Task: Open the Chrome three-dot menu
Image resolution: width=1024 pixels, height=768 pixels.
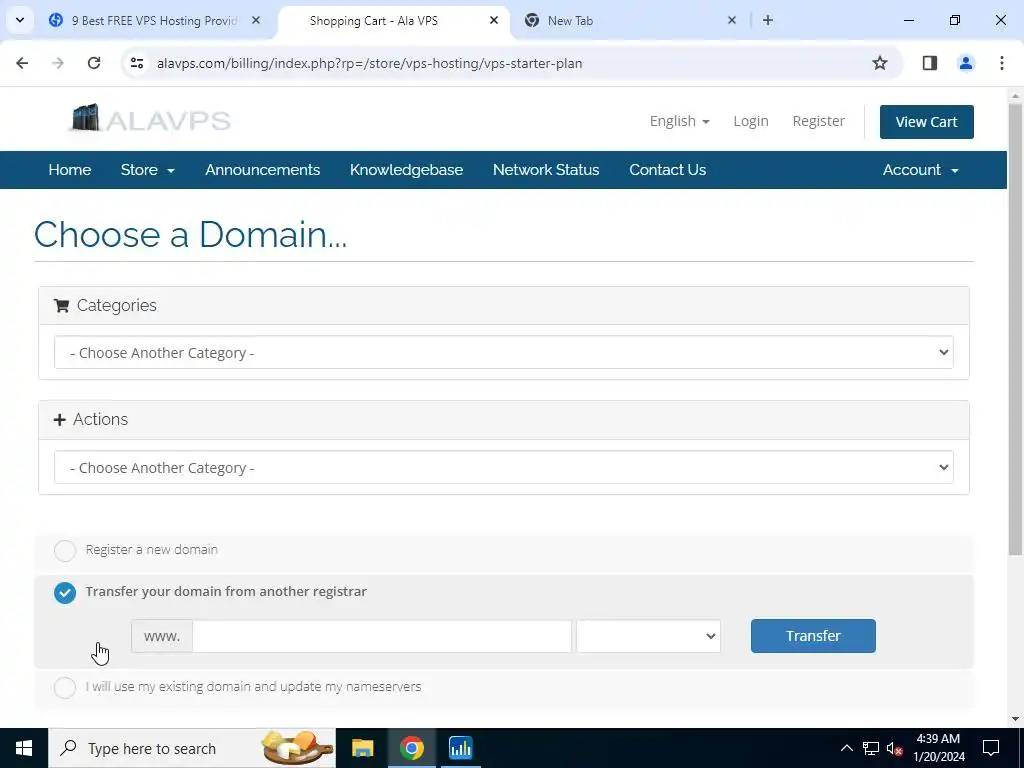Action: point(1002,63)
